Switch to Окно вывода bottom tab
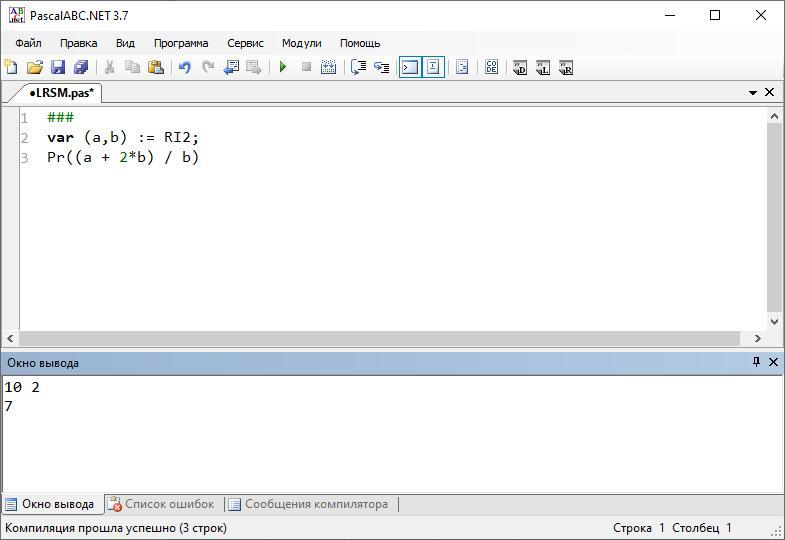The height and width of the screenshot is (540, 785). tap(52, 504)
